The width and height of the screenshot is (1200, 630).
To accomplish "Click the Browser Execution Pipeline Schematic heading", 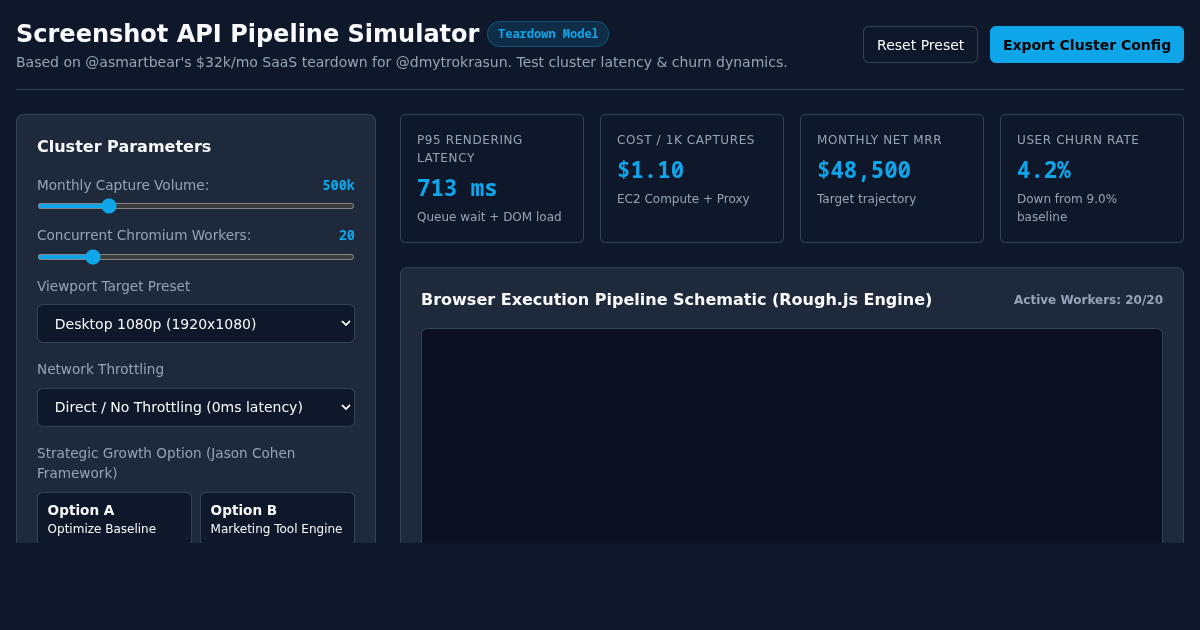I will (x=676, y=300).
